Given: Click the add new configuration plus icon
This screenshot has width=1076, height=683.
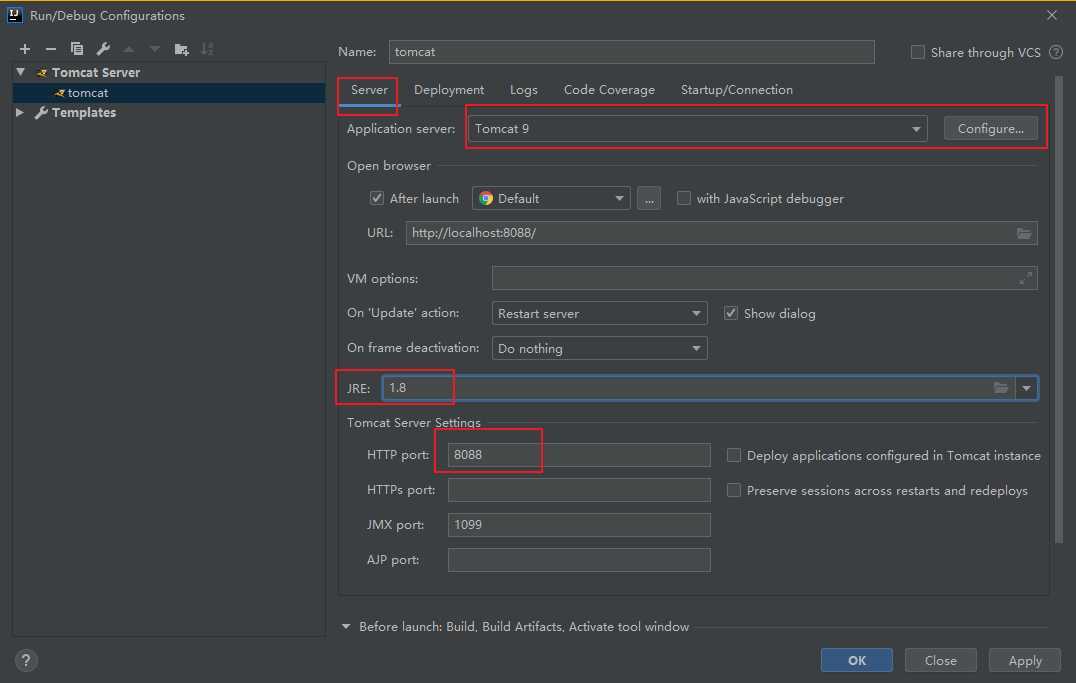Looking at the screenshot, I should pyautogui.click(x=24, y=49).
